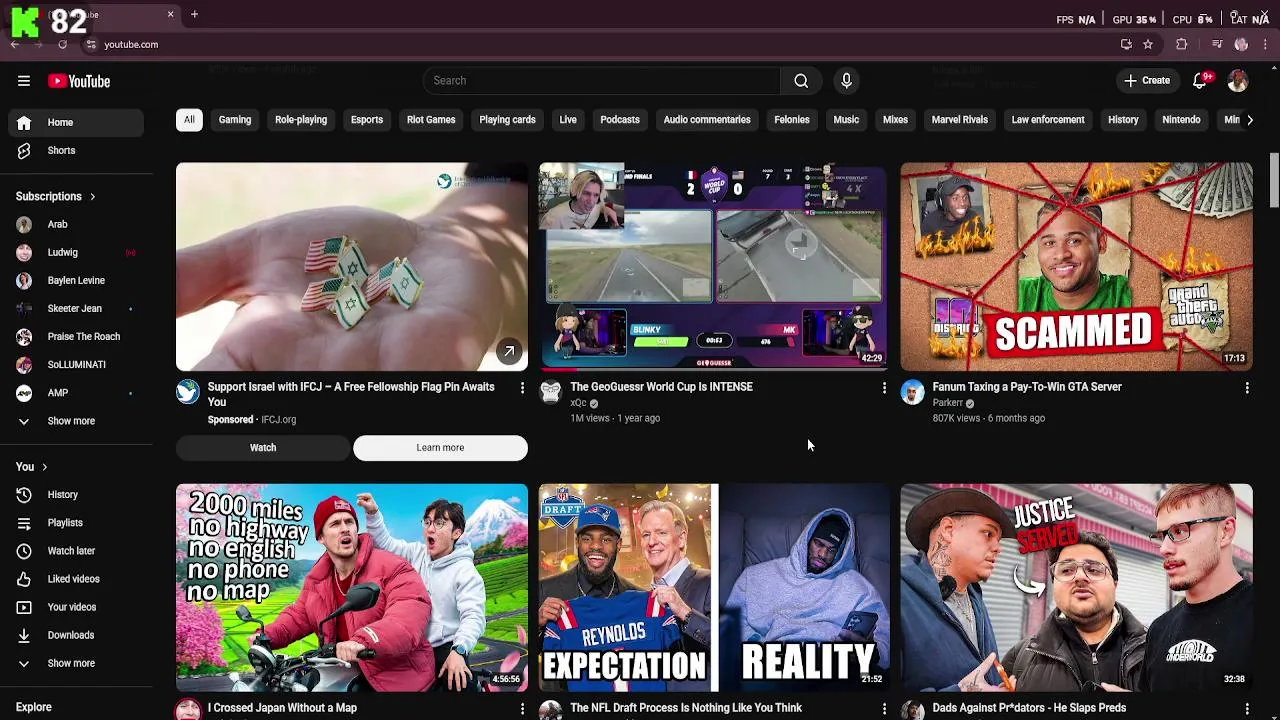The image size is (1280, 720).
Task: Open Home in the sidebar
Action: (x=76, y=122)
